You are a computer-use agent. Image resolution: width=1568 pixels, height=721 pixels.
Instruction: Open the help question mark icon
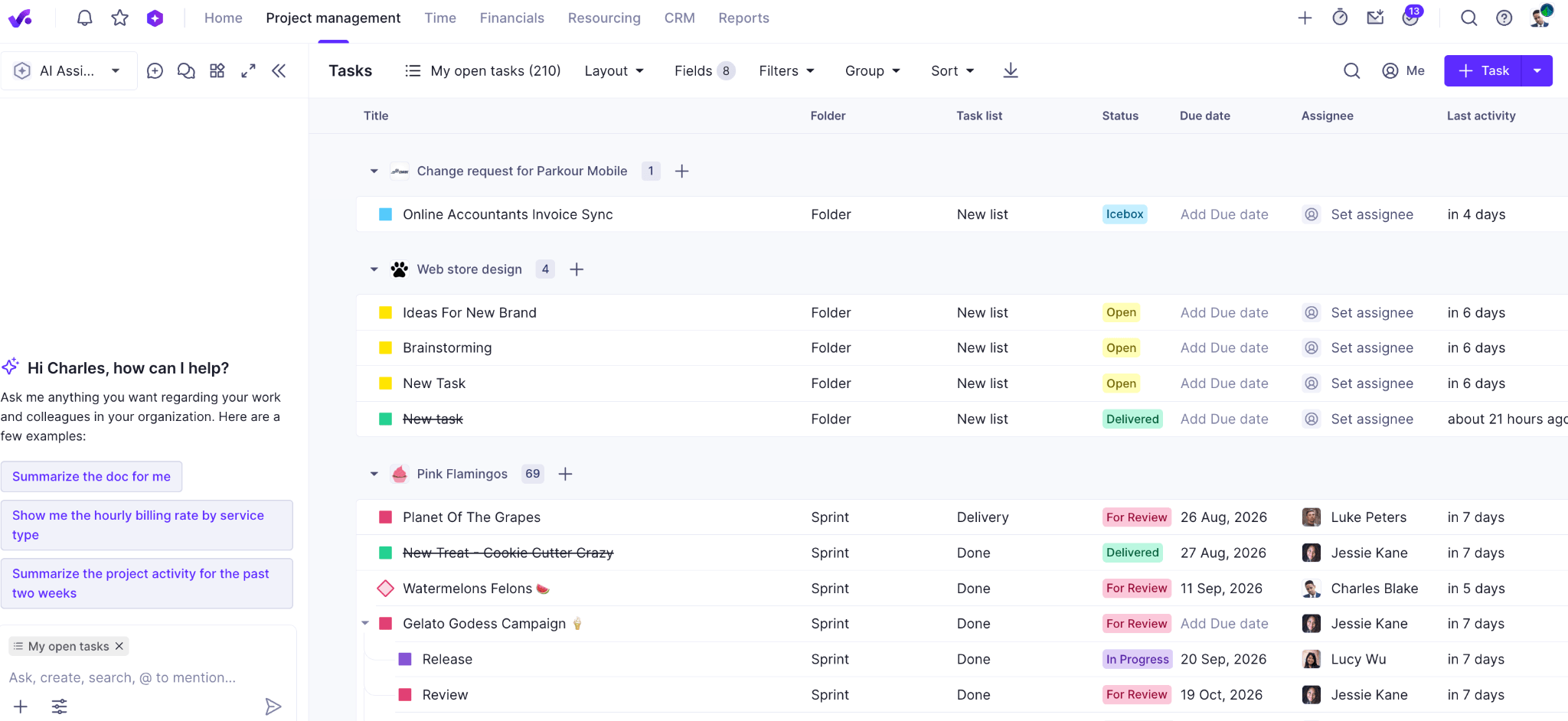tap(1504, 18)
